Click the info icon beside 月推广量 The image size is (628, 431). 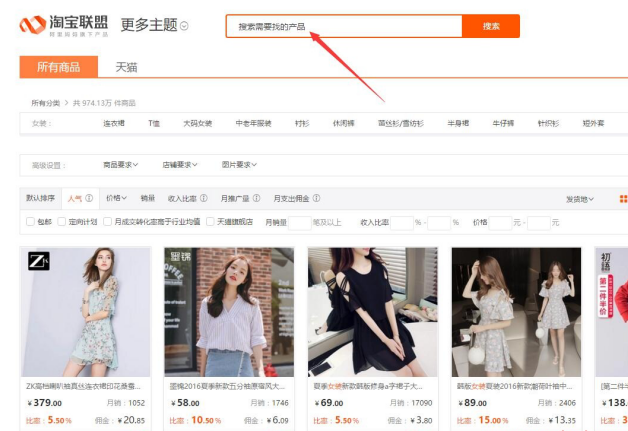(258, 198)
